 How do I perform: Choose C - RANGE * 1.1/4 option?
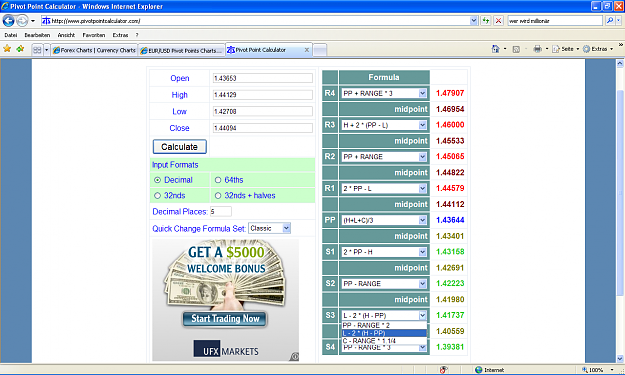384,341
